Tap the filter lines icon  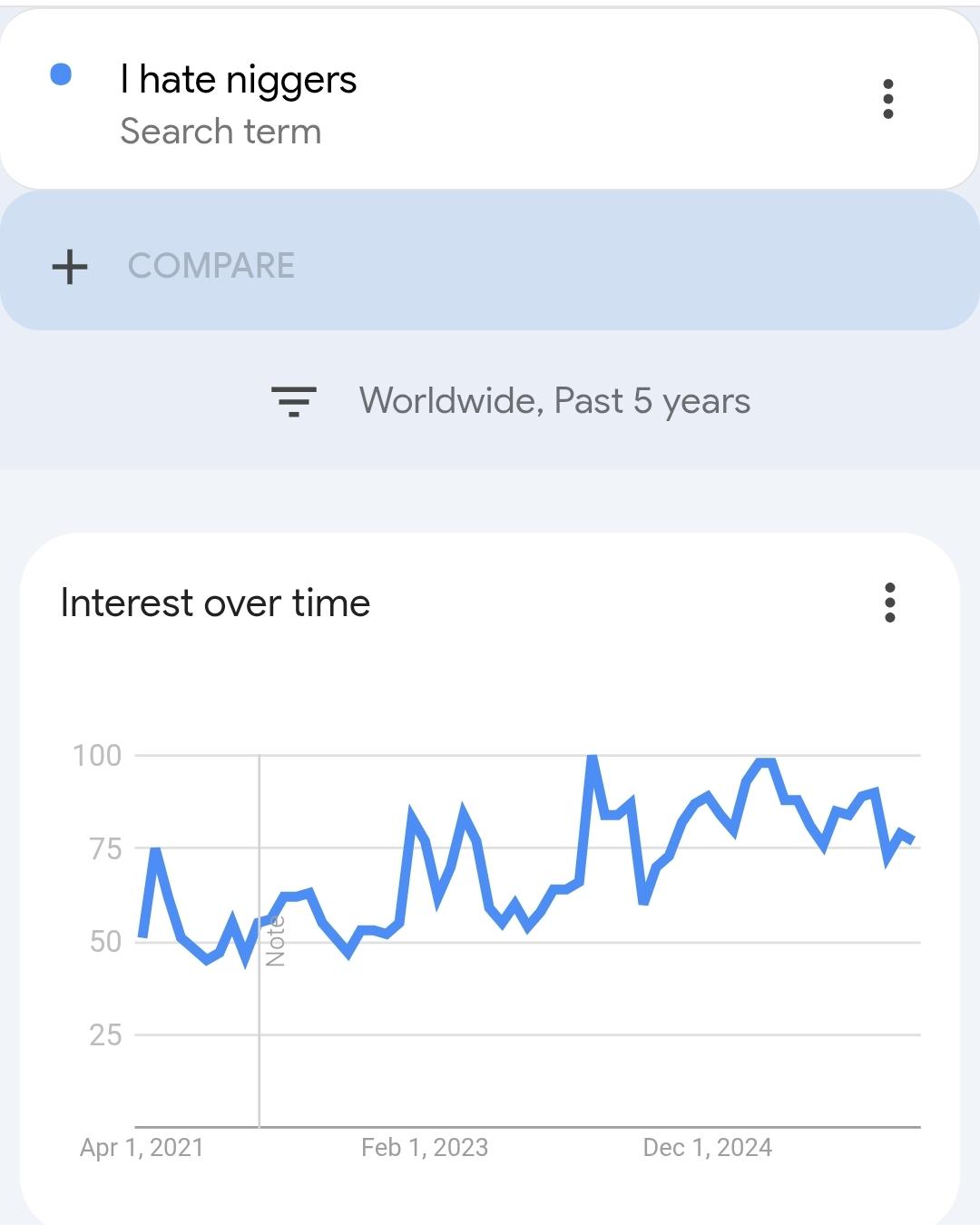point(294,401)
